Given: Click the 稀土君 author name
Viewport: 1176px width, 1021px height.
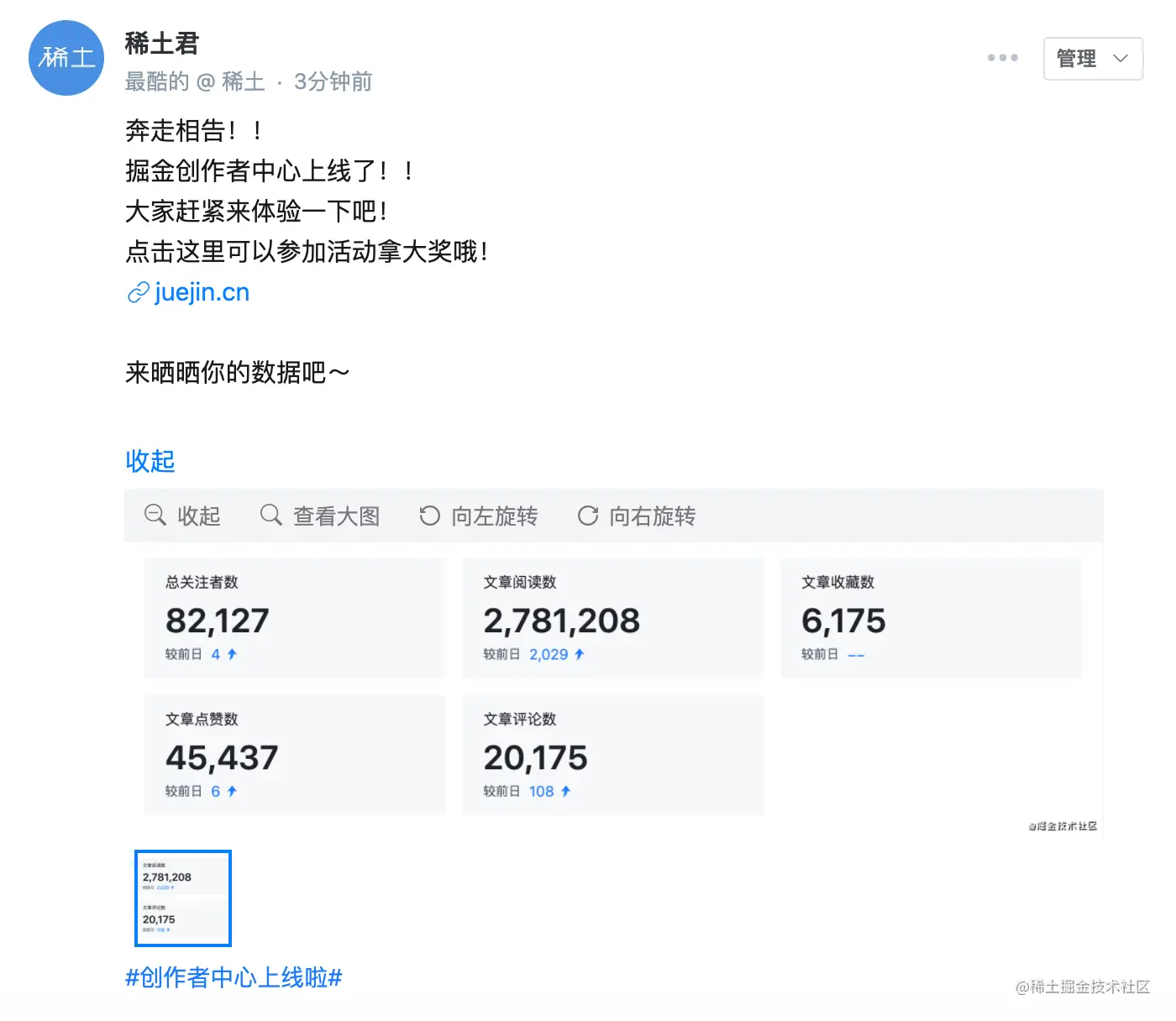Looking at the screenshot, I should (x=162, y=43).
